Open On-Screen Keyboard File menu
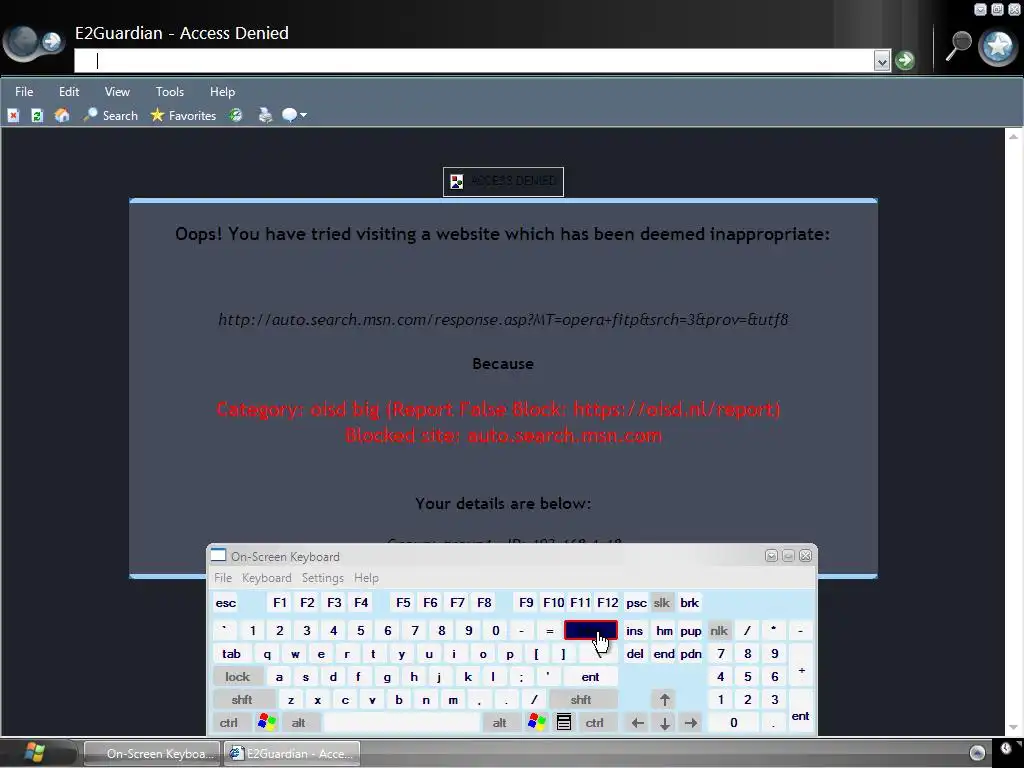This screenshot has width=1024, height=768. tap(223, 578)
